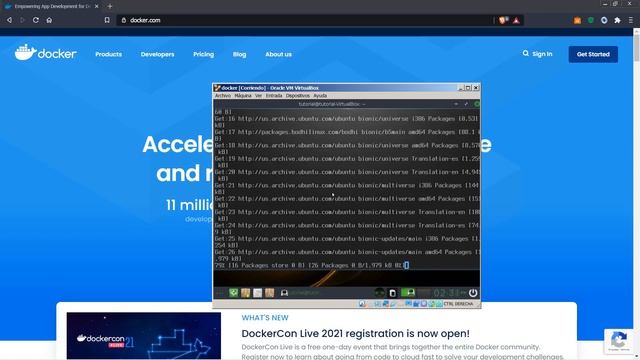Click the blue ring extension icon
The height and width of the screenshot is (360, 640).
click(x=604, y=20)
